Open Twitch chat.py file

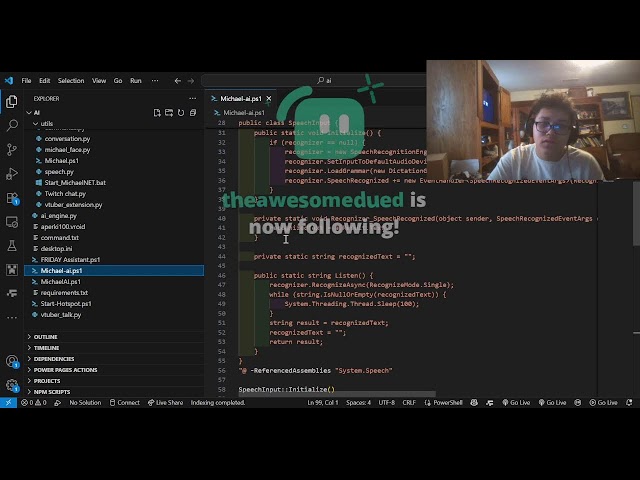(x=65, y=193)
